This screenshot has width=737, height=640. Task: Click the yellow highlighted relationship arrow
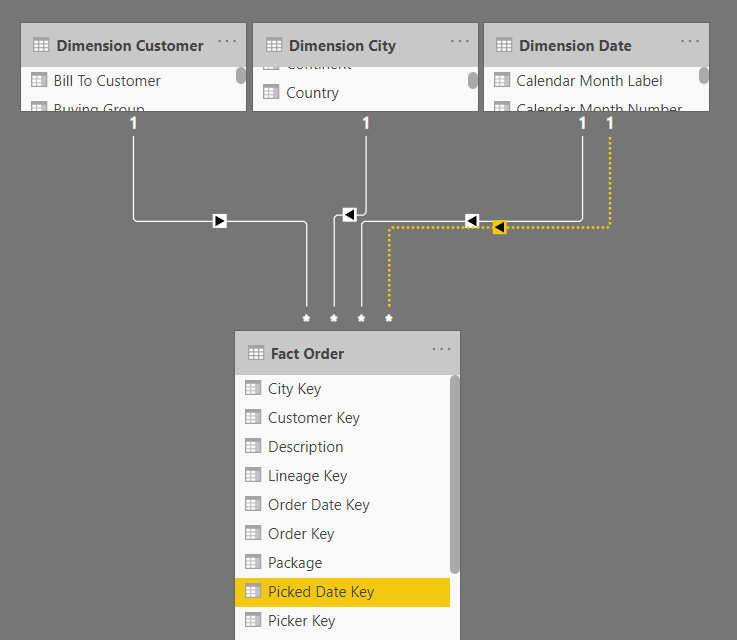[x=499, y=227]
